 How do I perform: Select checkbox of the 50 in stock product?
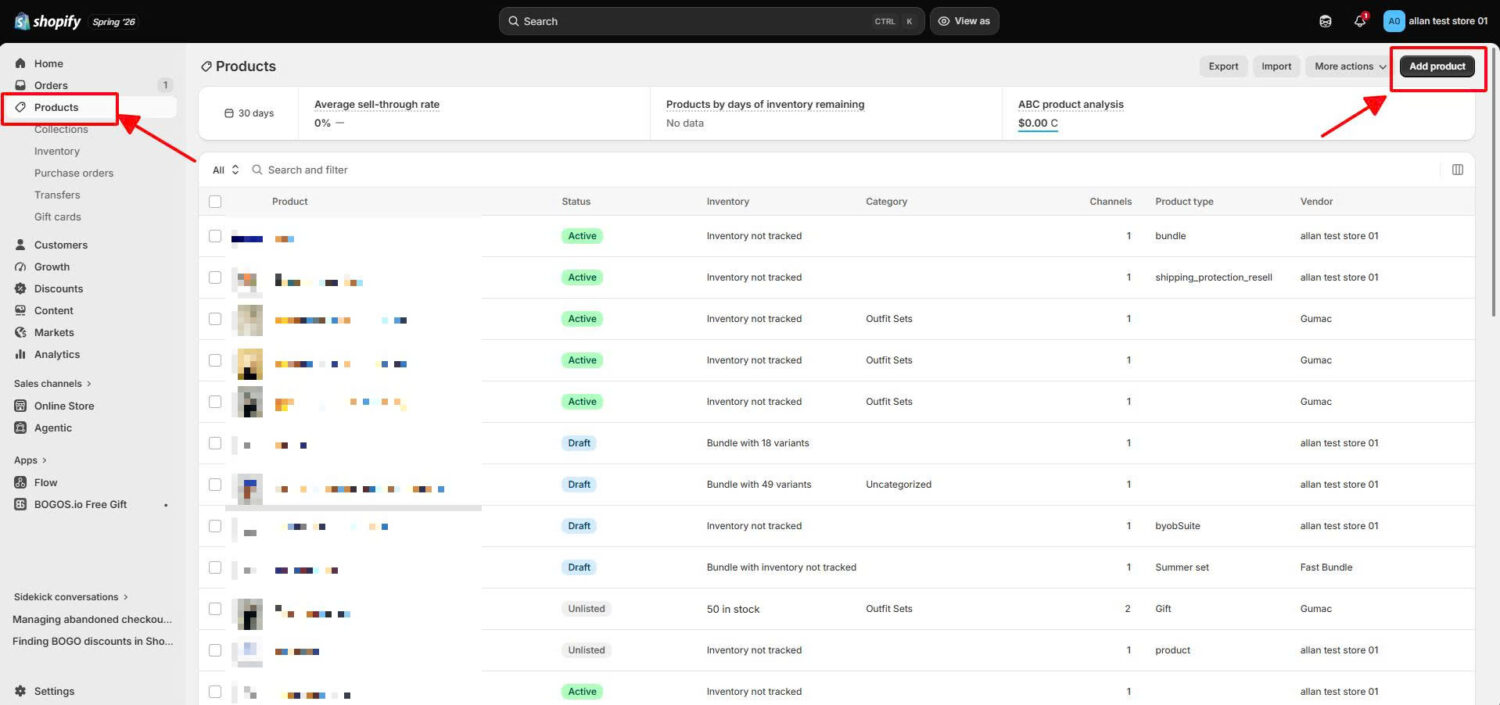point(215,608)
